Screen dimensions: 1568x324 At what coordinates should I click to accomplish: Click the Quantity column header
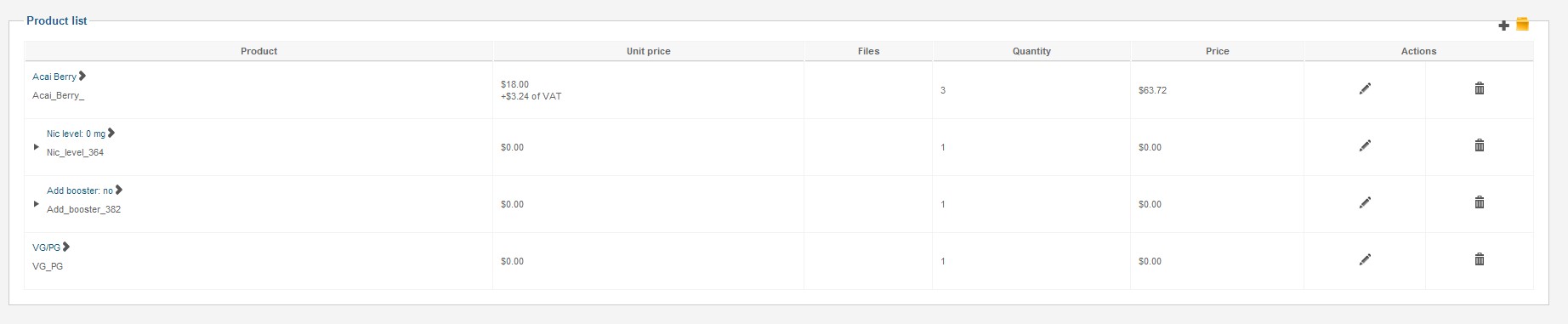point(1031,51)
